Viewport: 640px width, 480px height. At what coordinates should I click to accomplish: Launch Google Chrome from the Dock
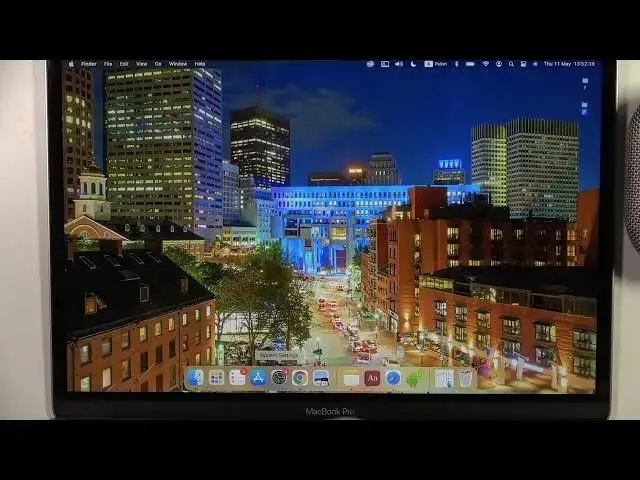pyautogui.click(x=300, y=377)
